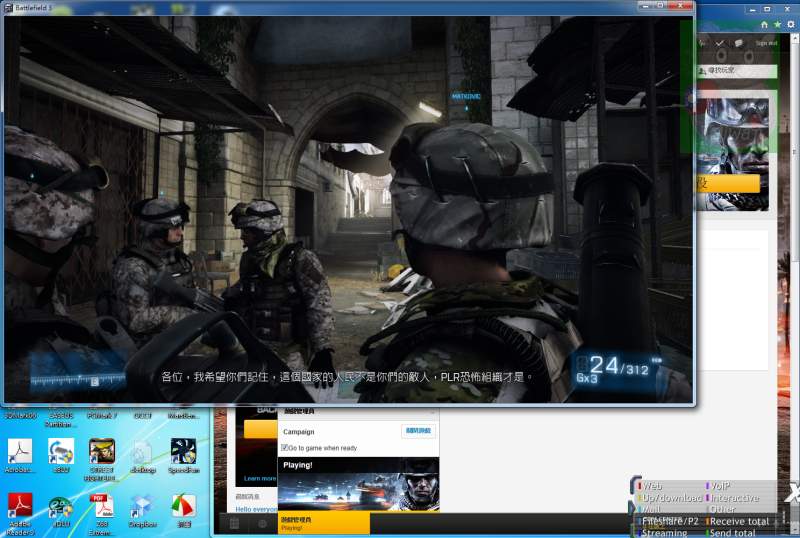The width and height of the screenshot is (800, 538).
Task: Minimize the Battlelog browser window
Action: click(x=752, y=9)
